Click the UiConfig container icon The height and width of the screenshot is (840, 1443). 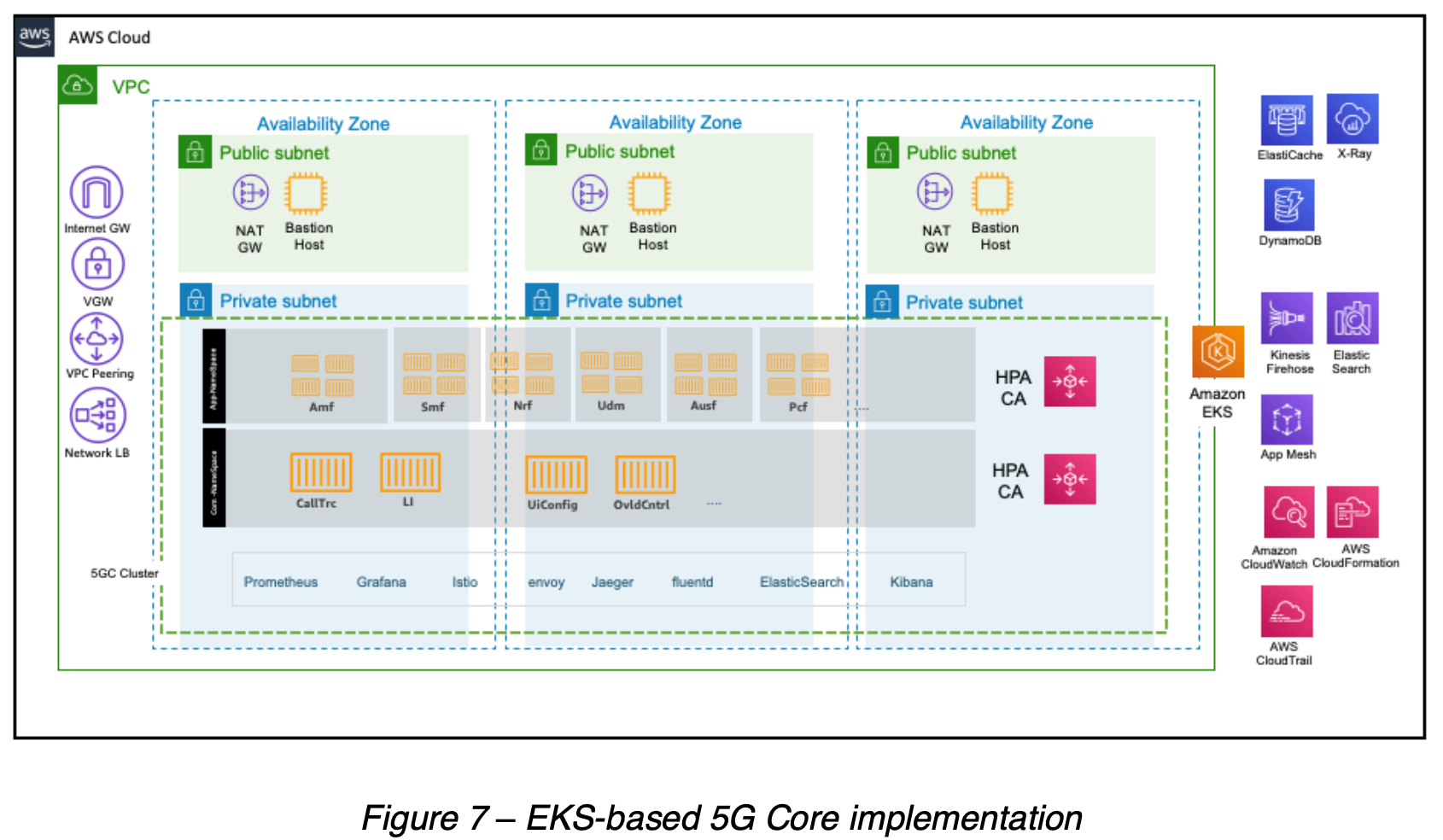pyautogui.click(x=557, y=475)
